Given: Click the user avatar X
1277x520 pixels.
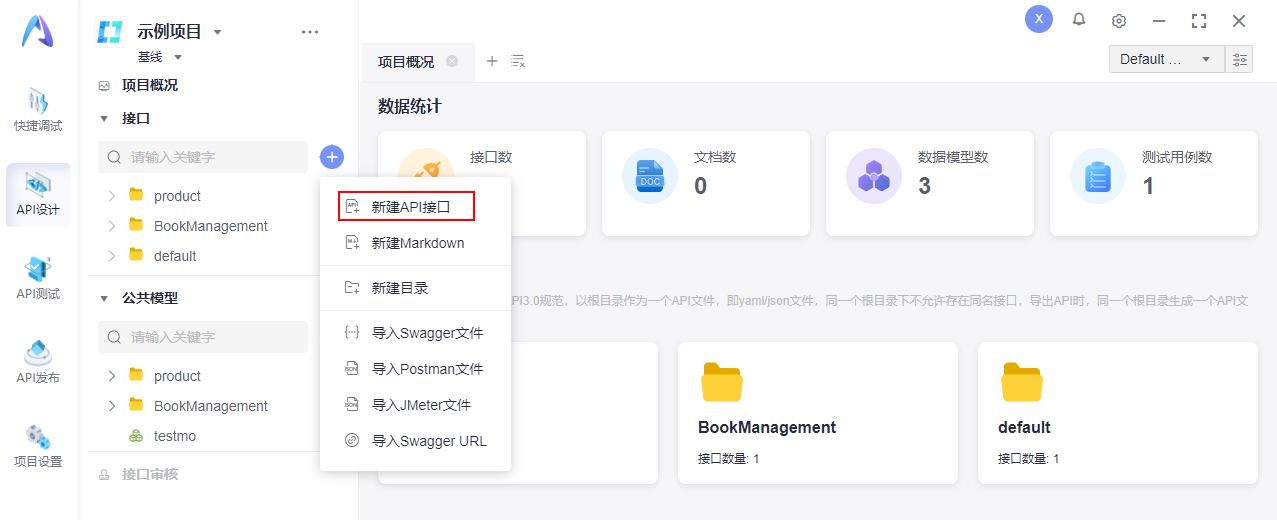Looking at the screenshot, I should [1039, 19].
